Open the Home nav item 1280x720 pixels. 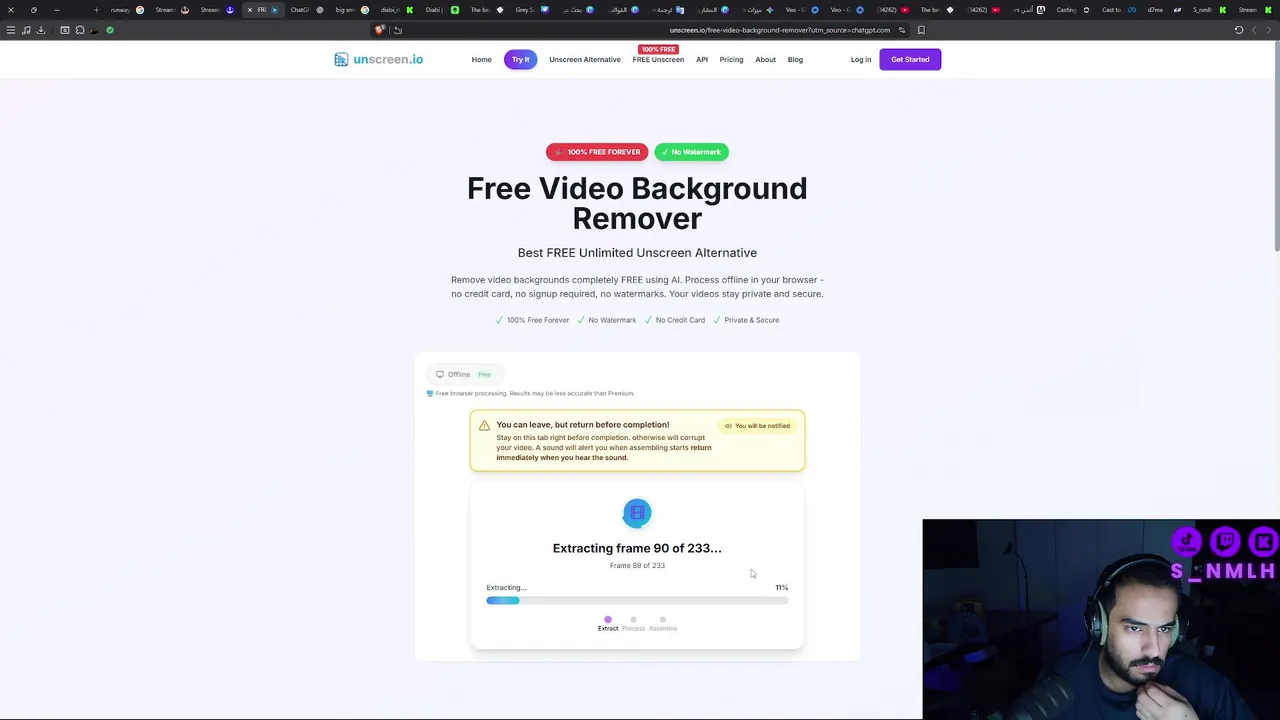point(482,59)
